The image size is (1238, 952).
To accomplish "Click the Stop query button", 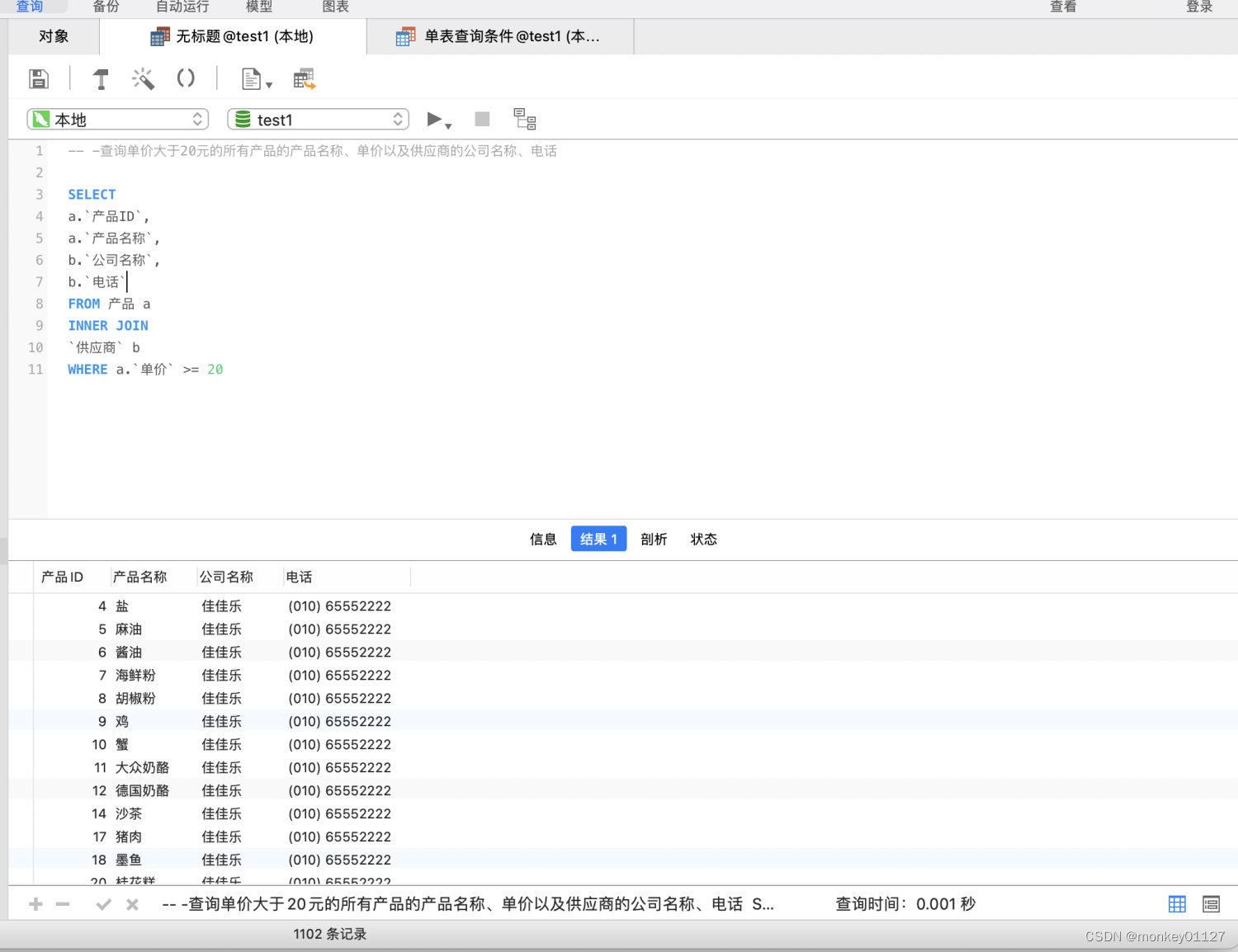I will tap(483, 119).
